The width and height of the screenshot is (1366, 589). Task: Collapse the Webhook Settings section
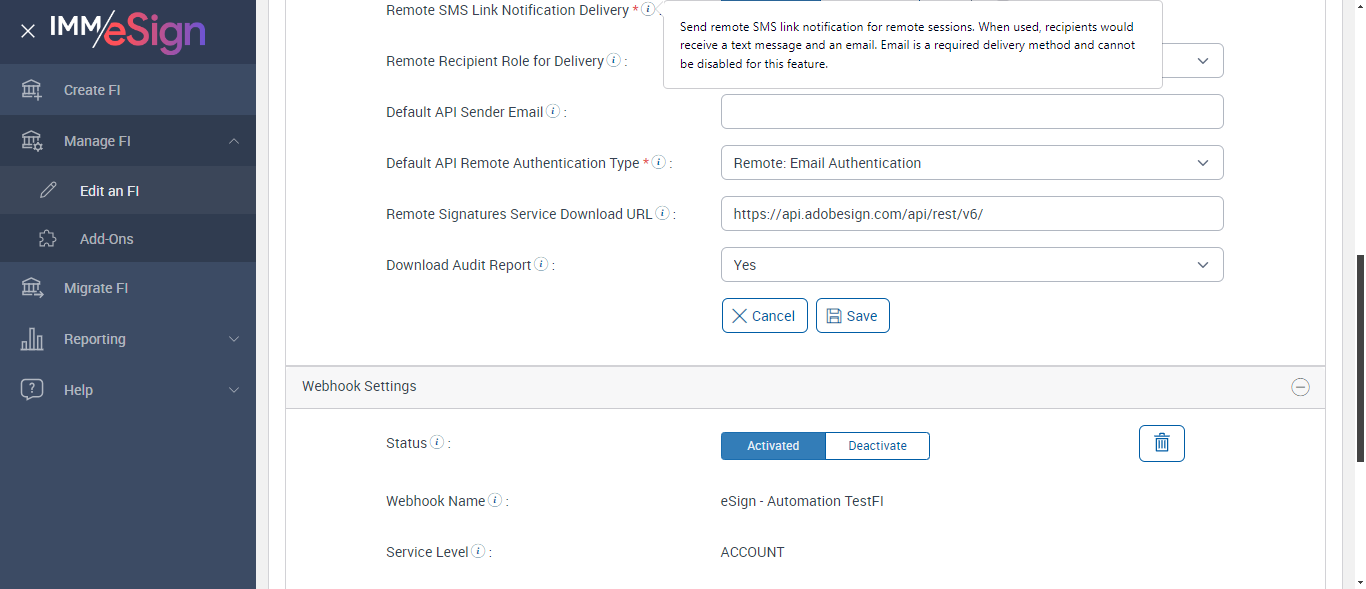tap(1300, 387)
